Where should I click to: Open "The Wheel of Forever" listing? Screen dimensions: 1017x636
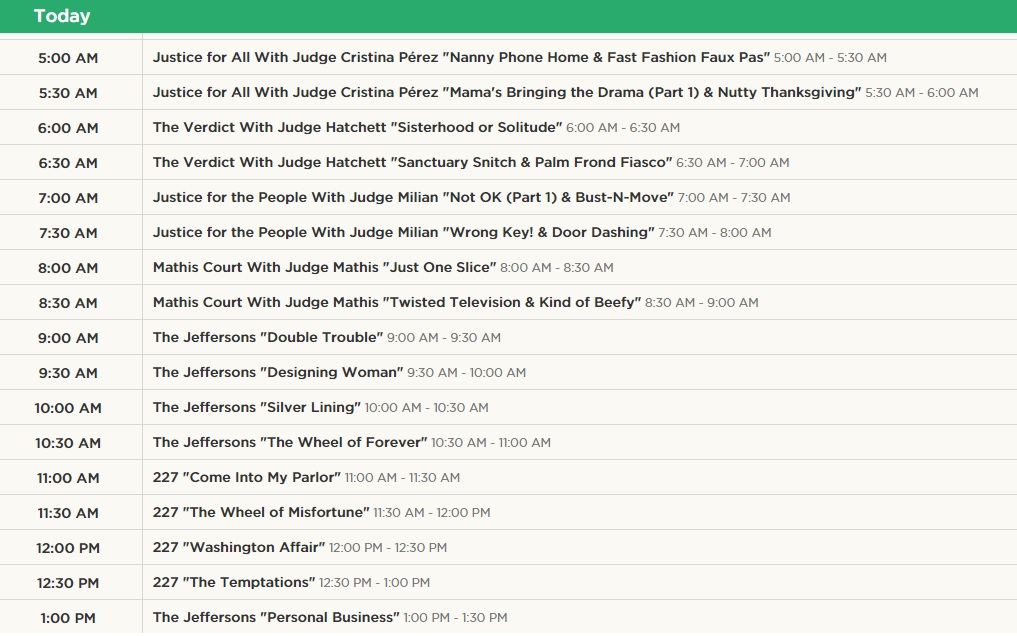pyautogui.click(x=290, y=442)
